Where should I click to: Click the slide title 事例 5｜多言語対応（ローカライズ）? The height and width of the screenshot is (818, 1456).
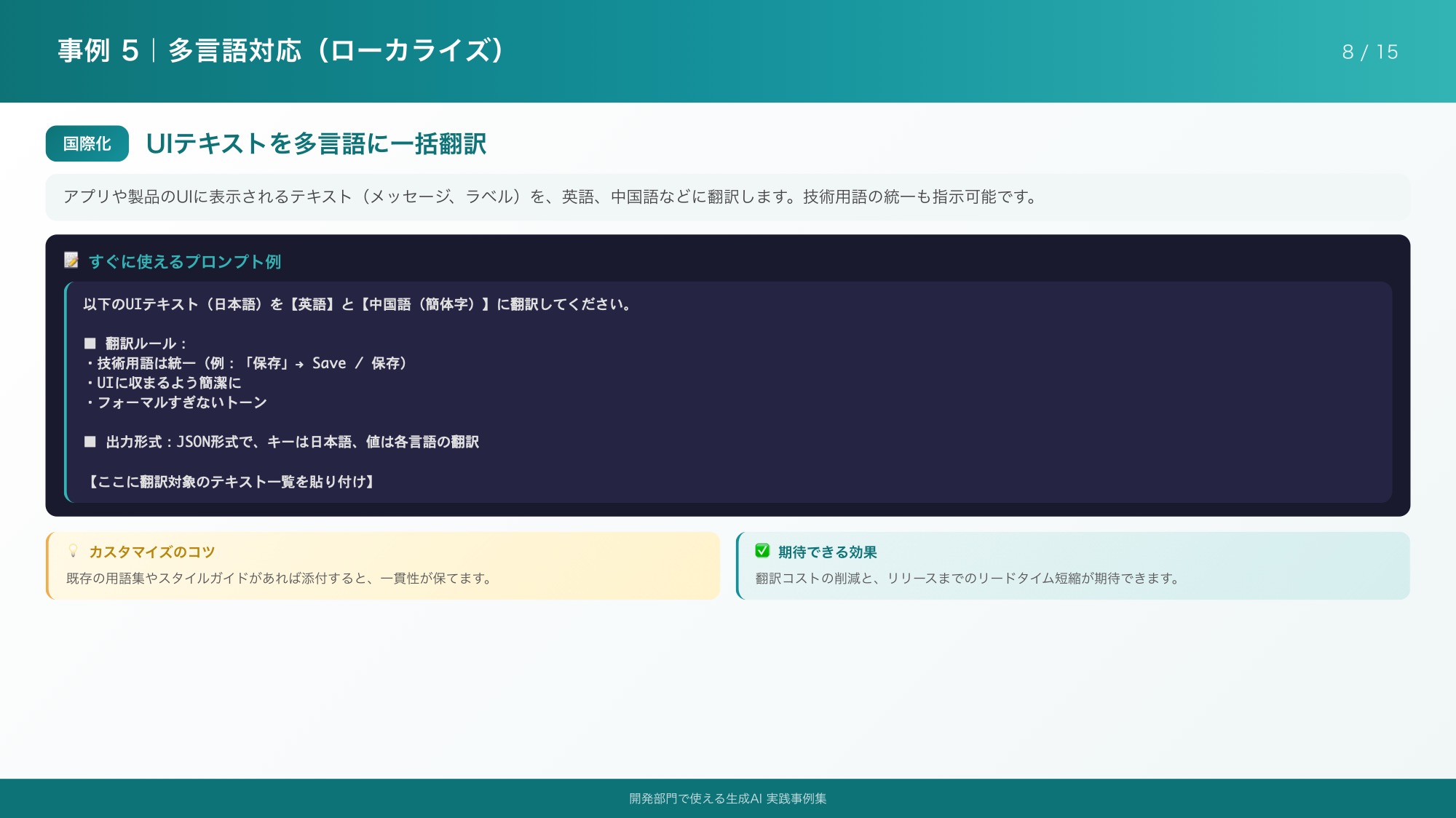tap(281, 51)
